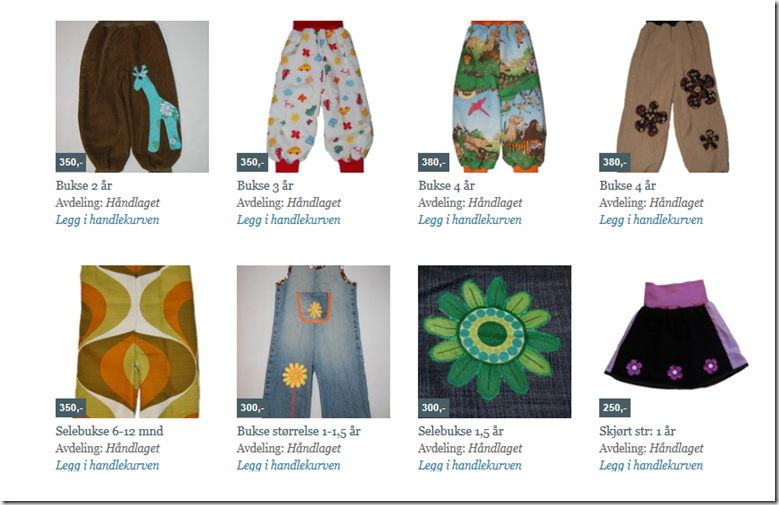The image size is (779, 505).
Task: Add the jungle print Bukse 4 år to cart
Action: [x=470, y=220]
